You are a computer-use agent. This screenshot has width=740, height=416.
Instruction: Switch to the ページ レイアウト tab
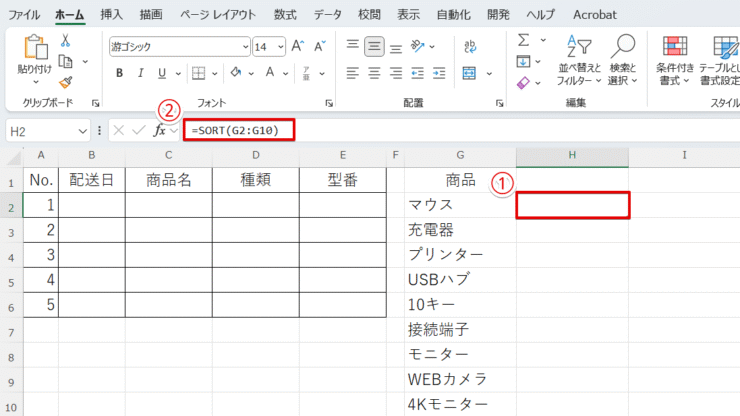[x=218, y=15]
